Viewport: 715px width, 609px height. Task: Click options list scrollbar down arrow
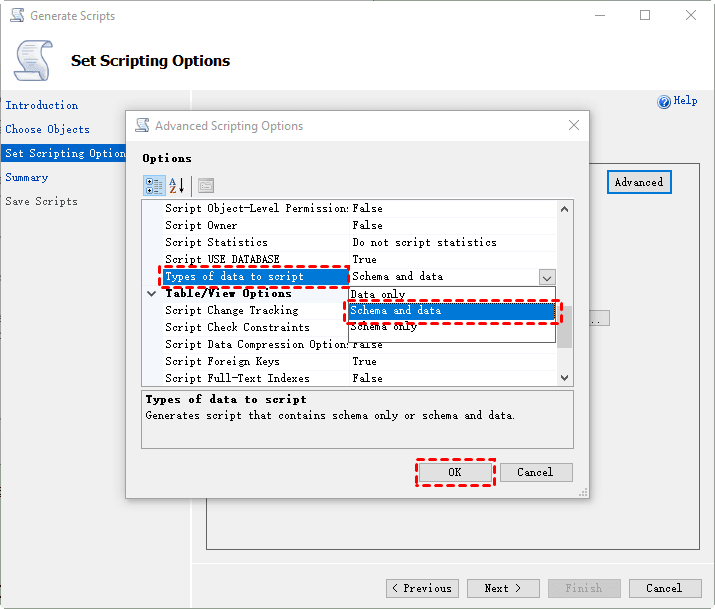pos(565,377)
